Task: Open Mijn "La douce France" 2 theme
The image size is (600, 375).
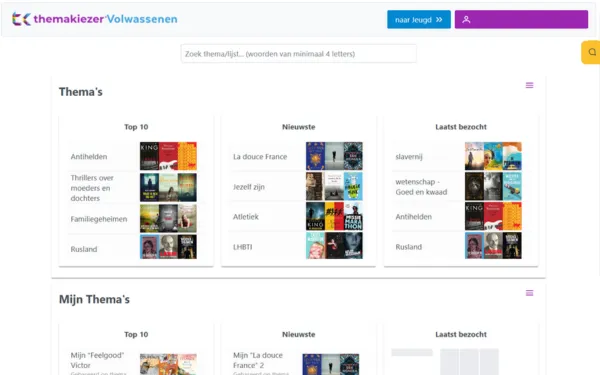Action: [x=258, y=360]
